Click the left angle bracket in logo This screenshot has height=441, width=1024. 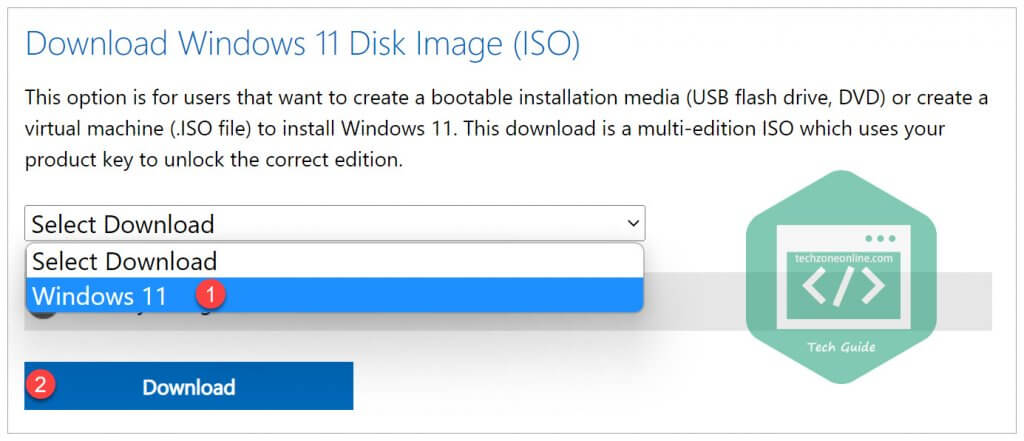(814, 286)
